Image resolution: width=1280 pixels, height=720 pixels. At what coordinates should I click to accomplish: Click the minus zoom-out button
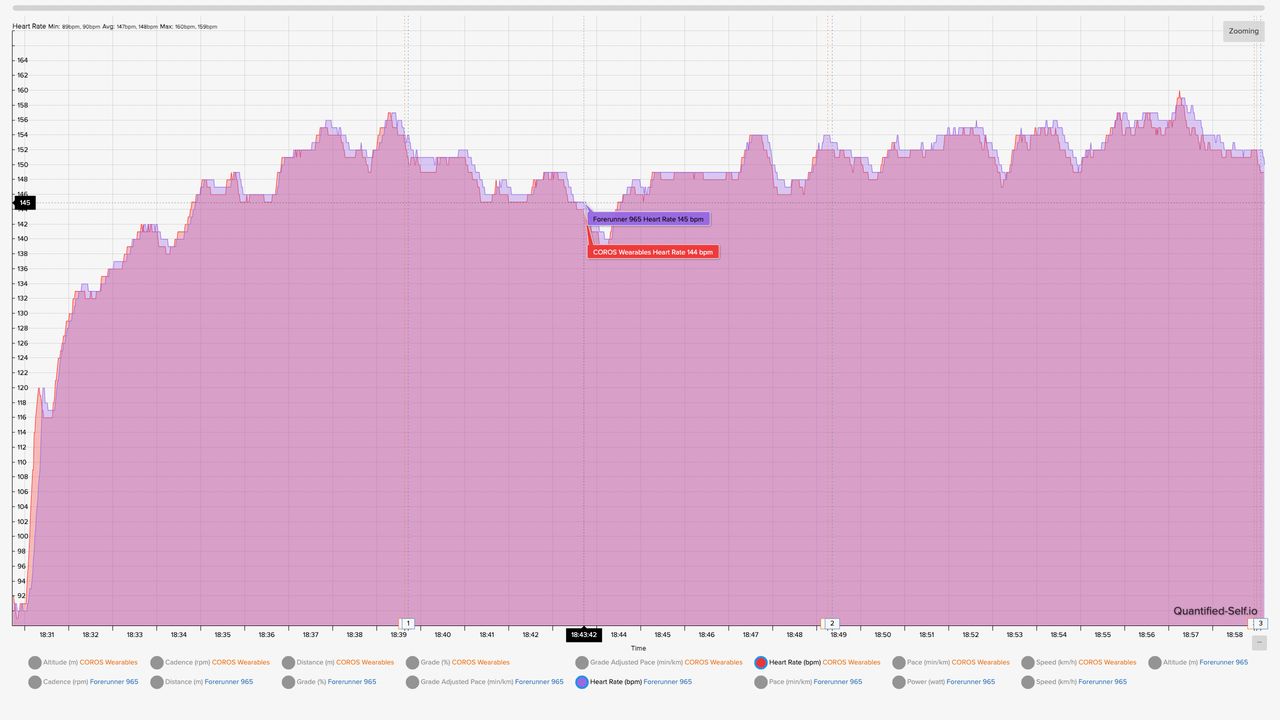1259,642
